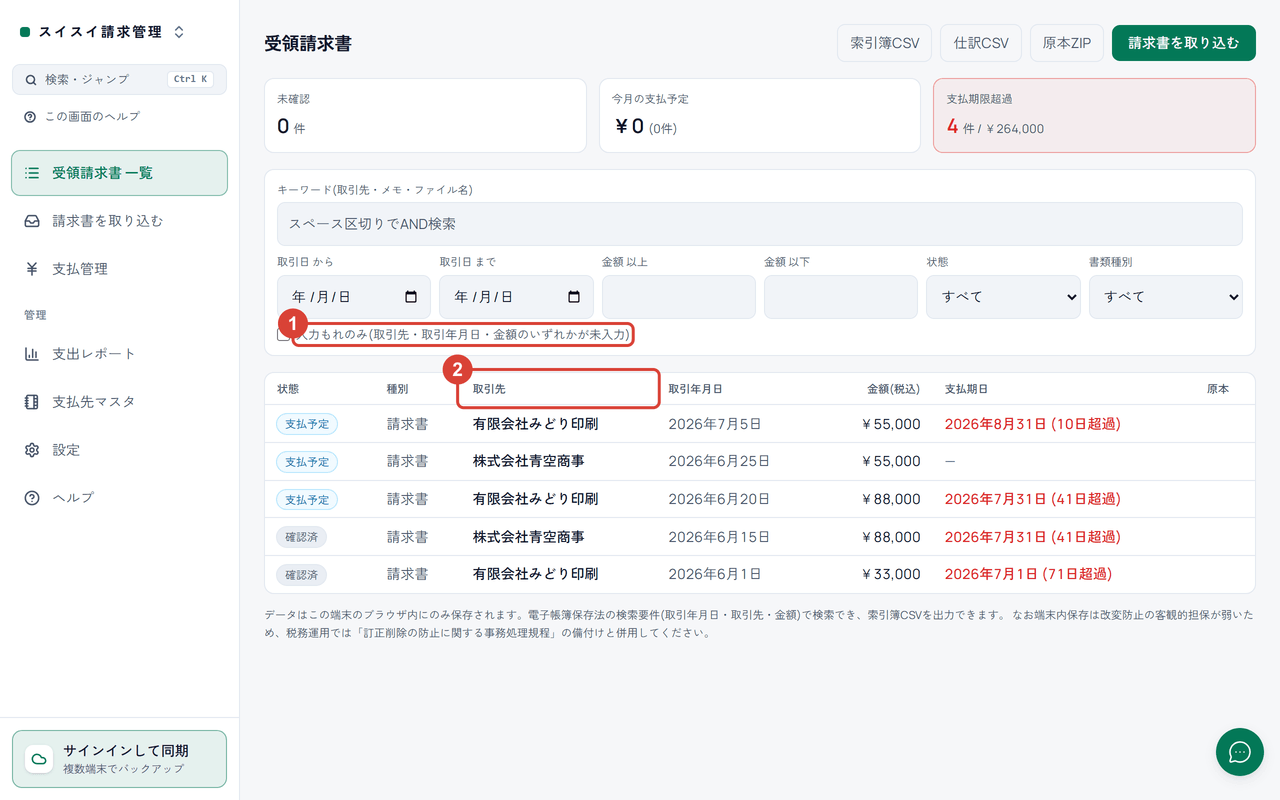Go to 支払管理 in the sidebar
1280x800 pixels.
pyautogui.click(x=119, y=269)
